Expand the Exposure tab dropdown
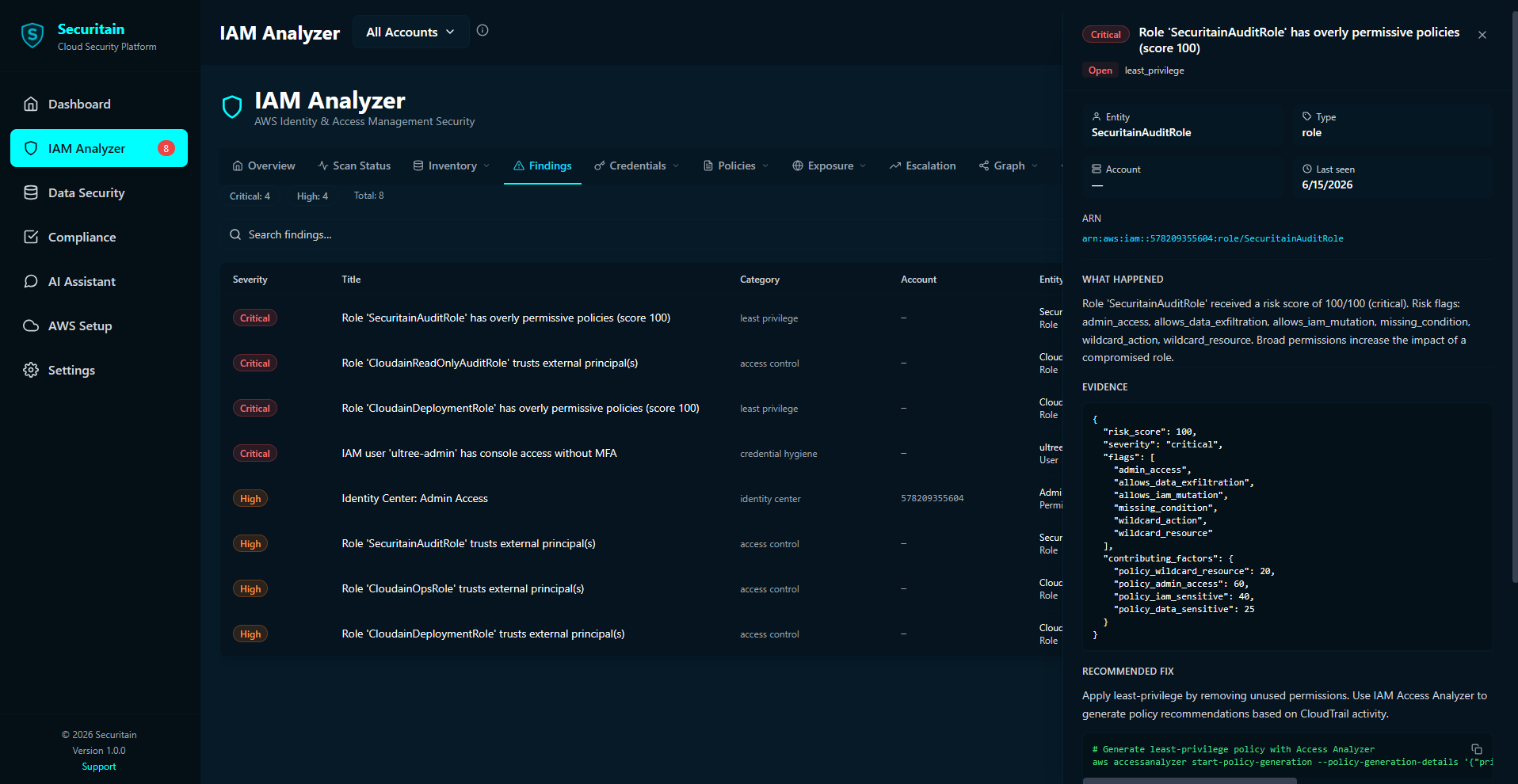 (830, 166)
